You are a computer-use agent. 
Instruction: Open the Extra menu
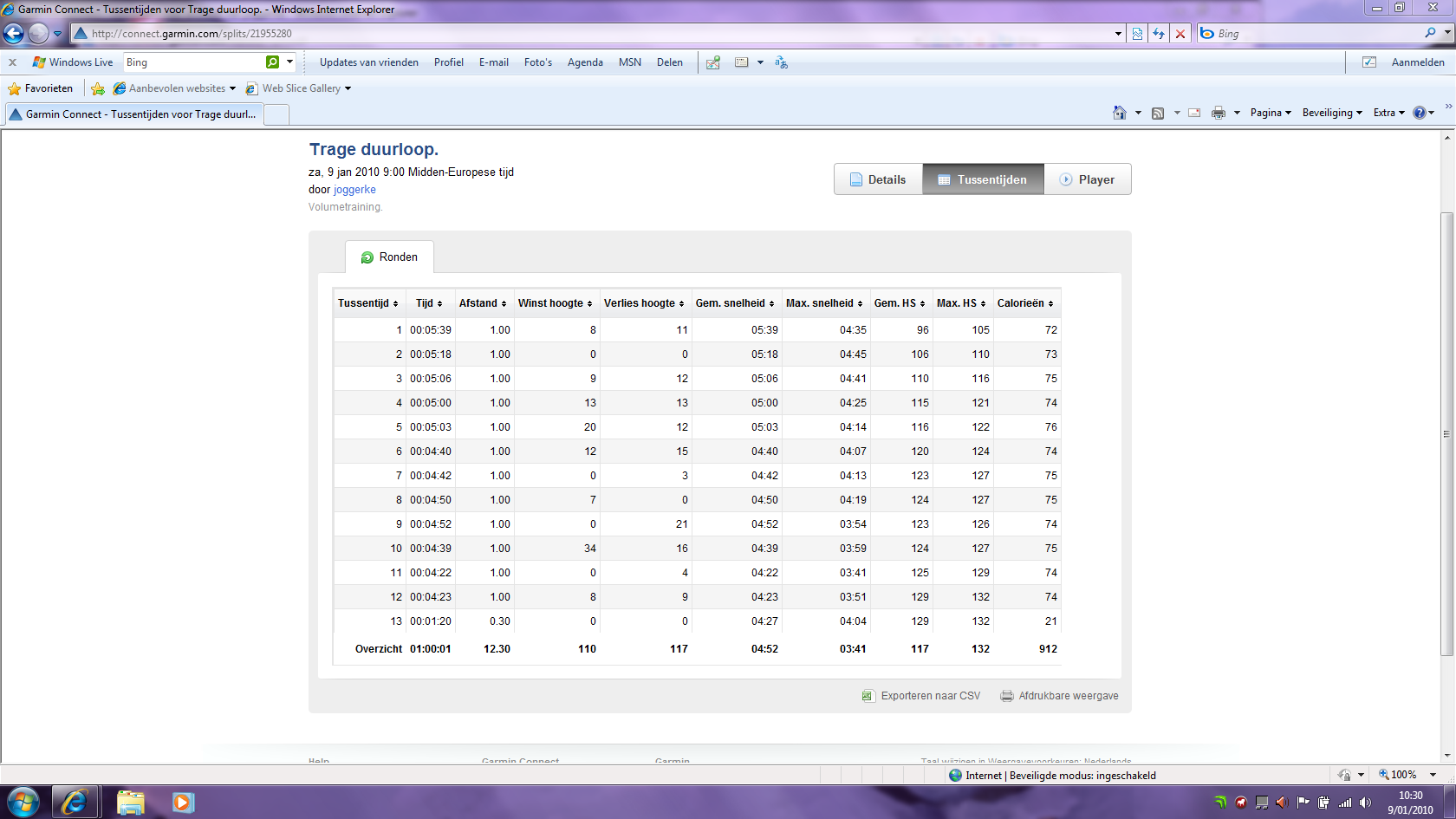click(x=1389, y=113)
